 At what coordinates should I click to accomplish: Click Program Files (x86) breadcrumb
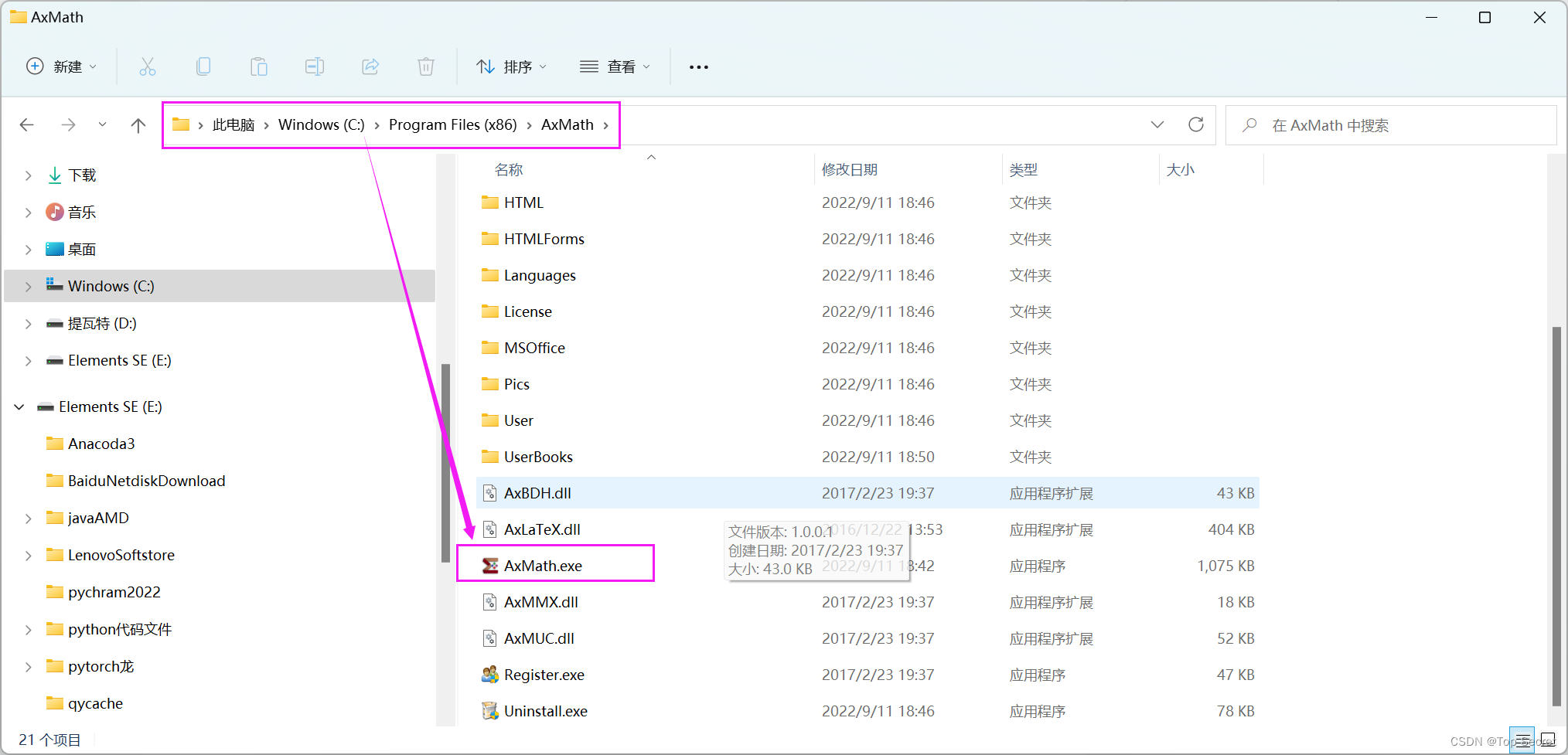452,124
